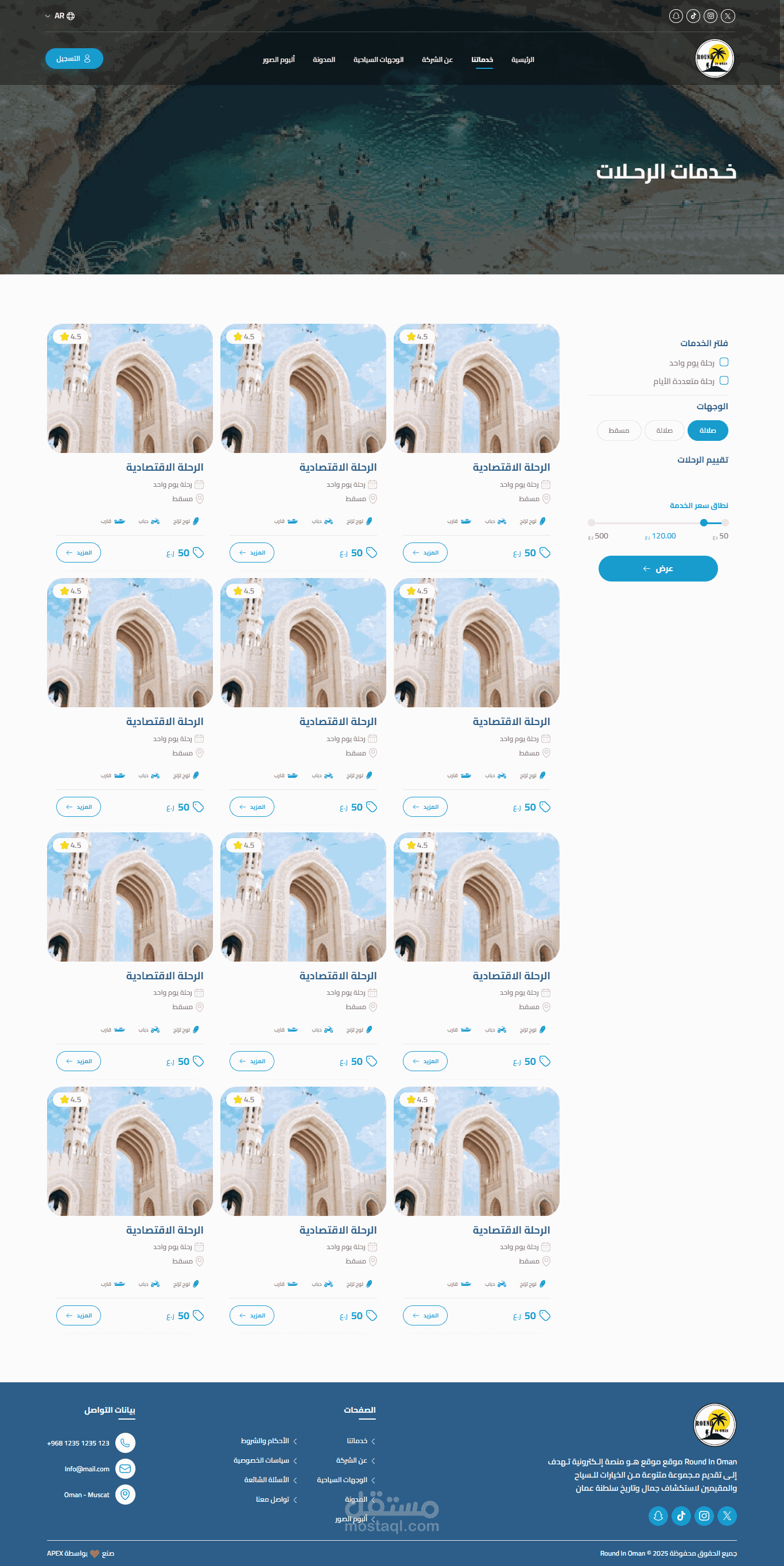Check the رحلة يوم واحد filter checkbox
Screen dimensions: 784x1566
[x=724, y=362]
